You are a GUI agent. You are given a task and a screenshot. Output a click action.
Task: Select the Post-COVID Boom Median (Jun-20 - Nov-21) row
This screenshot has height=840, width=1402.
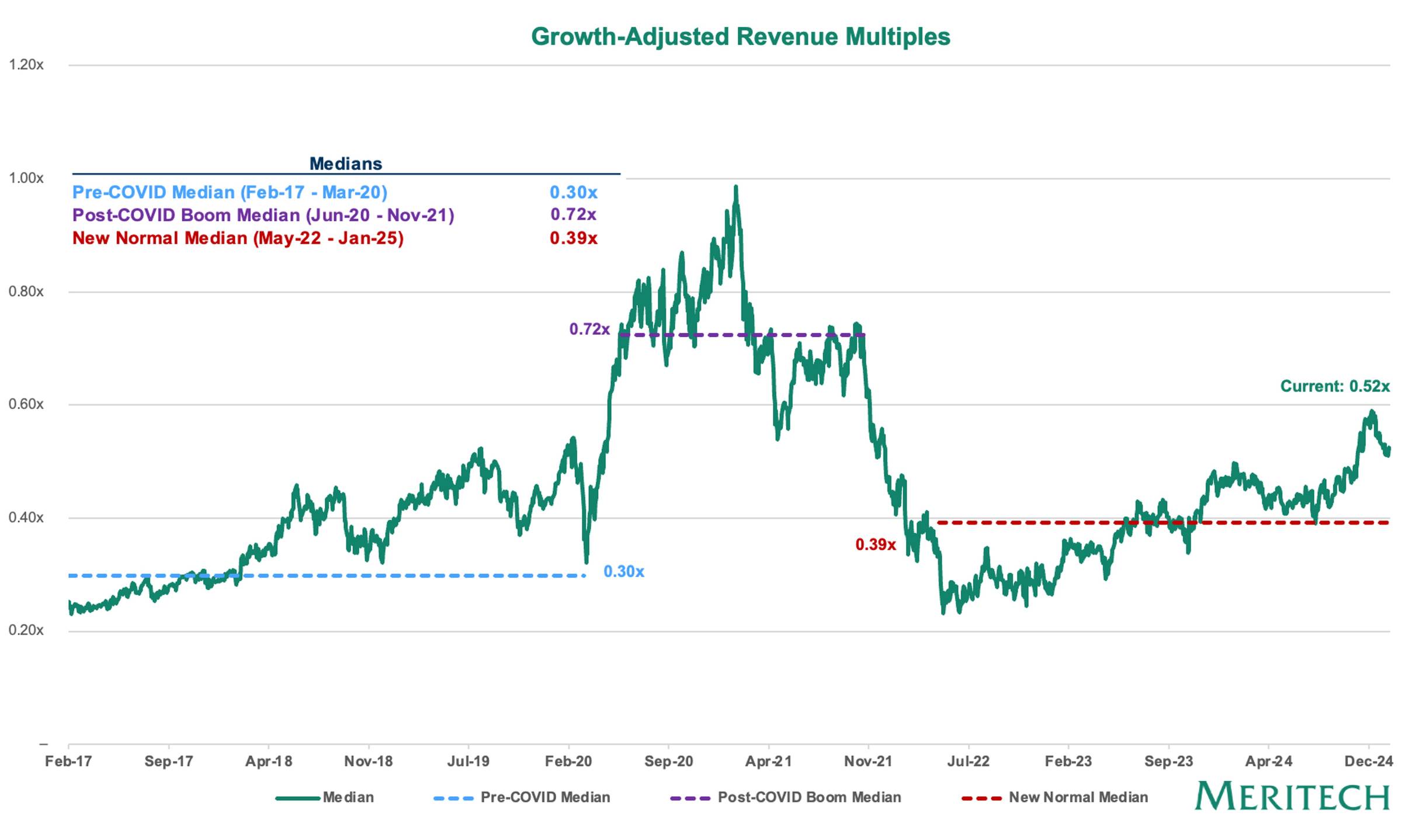coord(335,215)
